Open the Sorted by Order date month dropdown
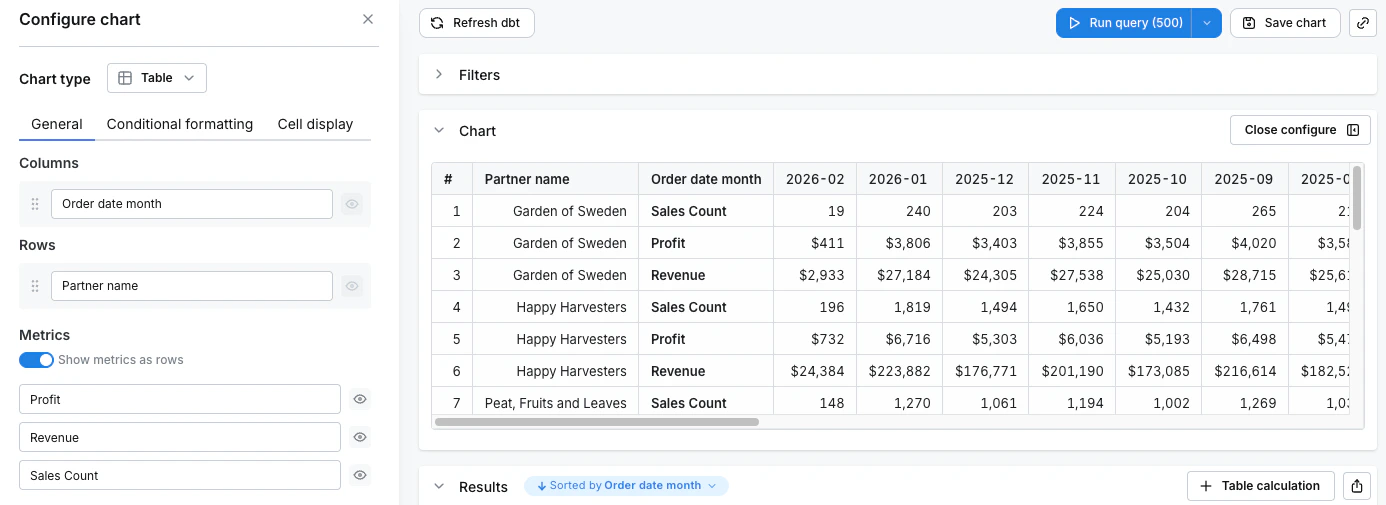Image resolution: width=1386 pixels, height=505 pixels. pos(626,486)
